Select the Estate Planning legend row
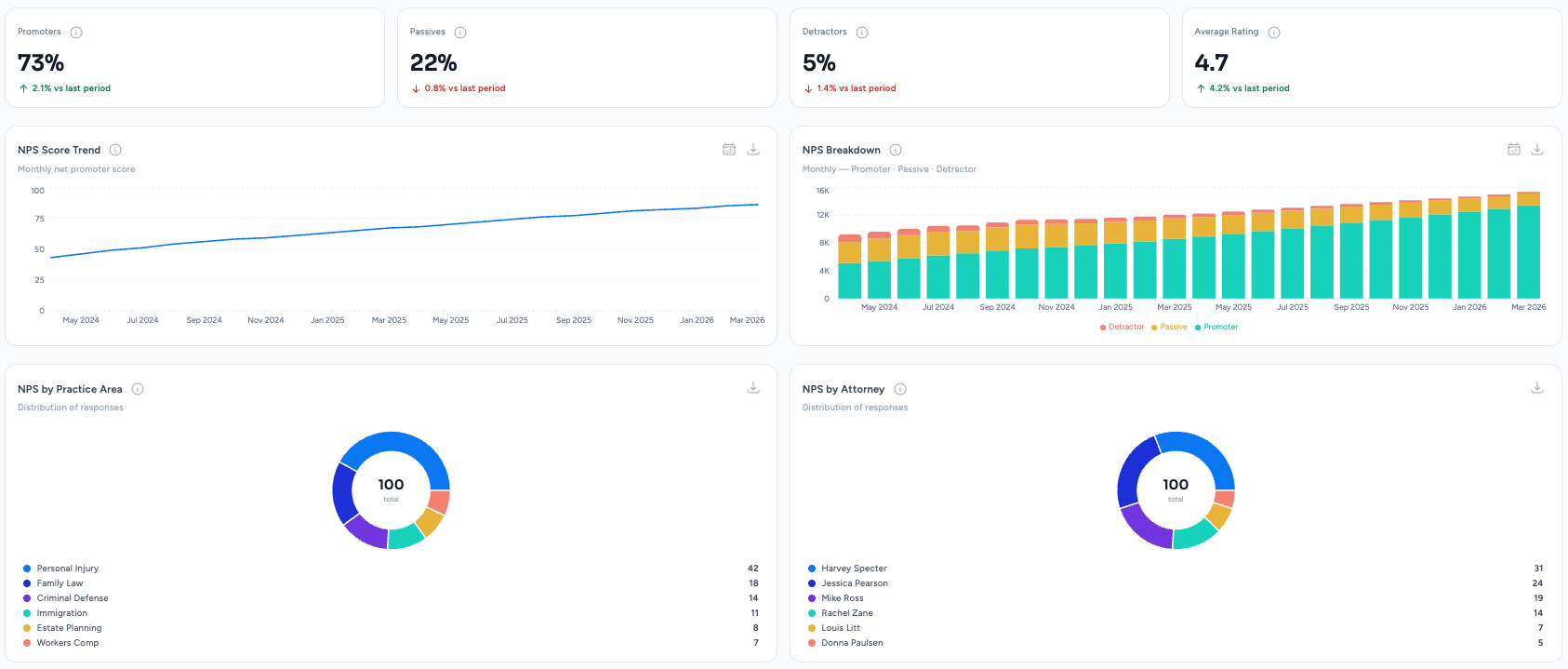The width and height of the screenshot is (1568, 669). pos(391,628)
